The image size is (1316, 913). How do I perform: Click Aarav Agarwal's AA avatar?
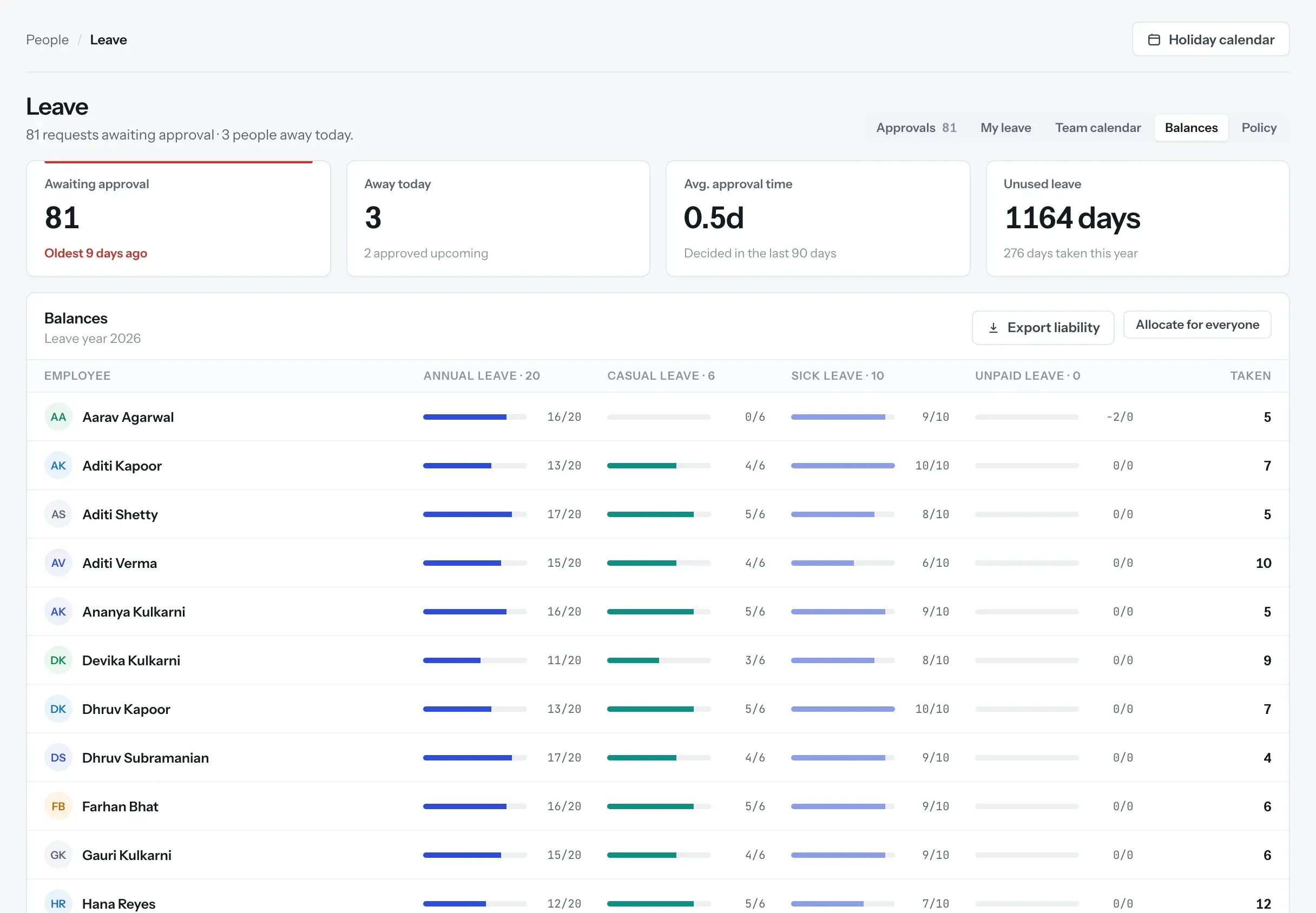(58, 417)
